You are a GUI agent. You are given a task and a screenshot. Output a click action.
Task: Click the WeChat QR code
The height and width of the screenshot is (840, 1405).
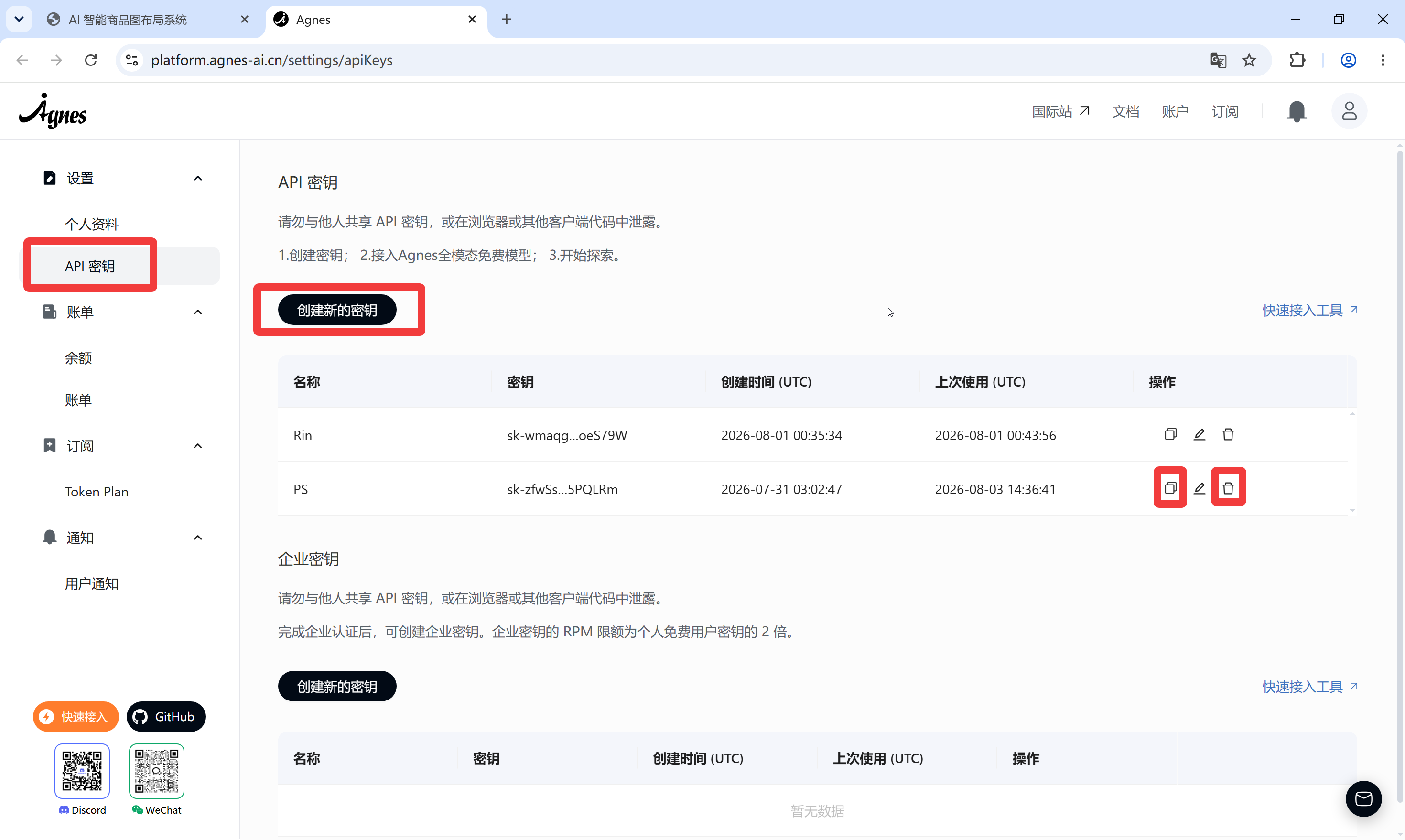tap(157, 771)
